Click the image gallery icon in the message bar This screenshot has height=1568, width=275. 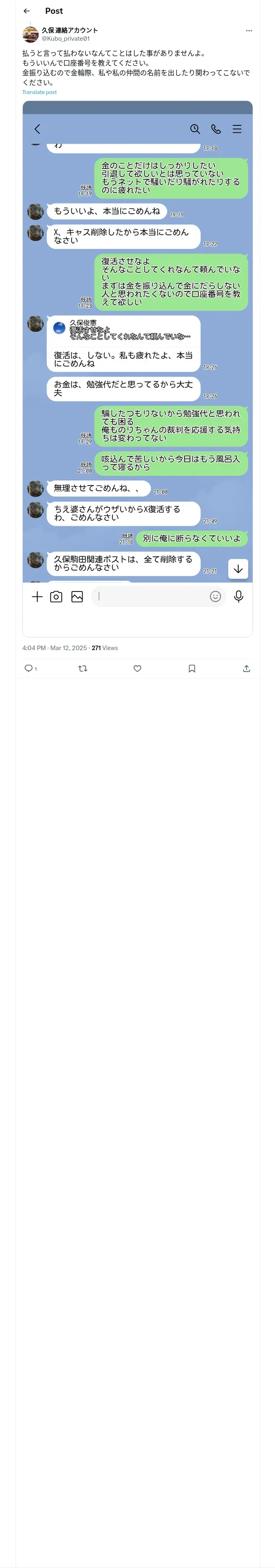point(77,596)
